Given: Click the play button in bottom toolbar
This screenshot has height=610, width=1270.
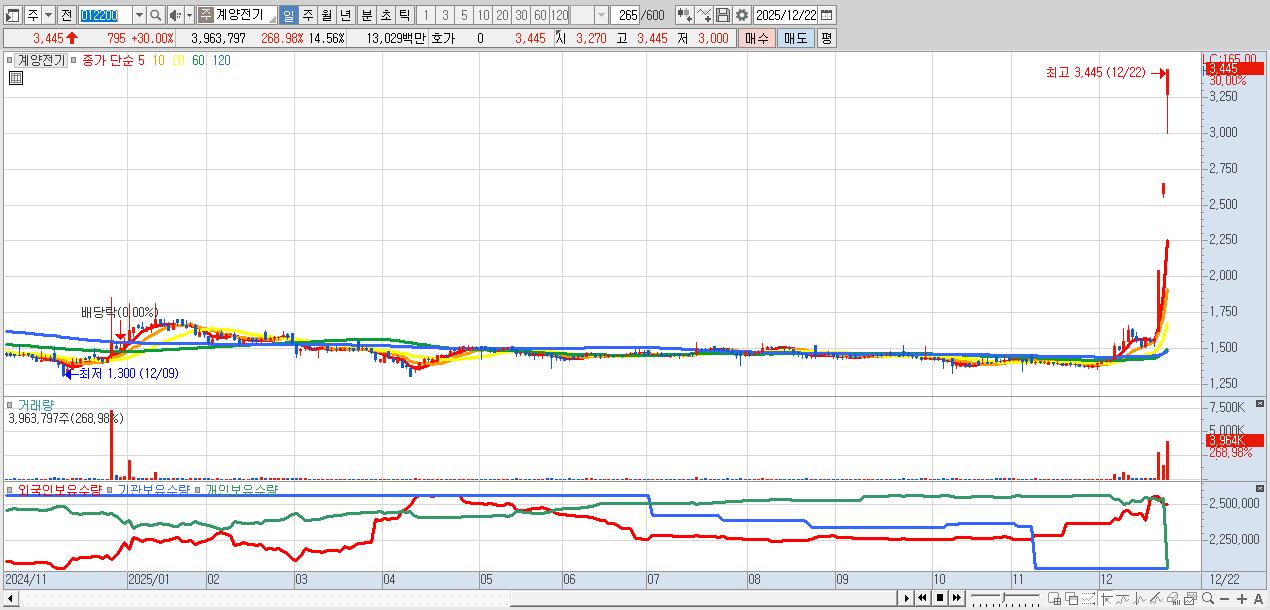Looking at the screenshot, I should click(x=907, y=598).
